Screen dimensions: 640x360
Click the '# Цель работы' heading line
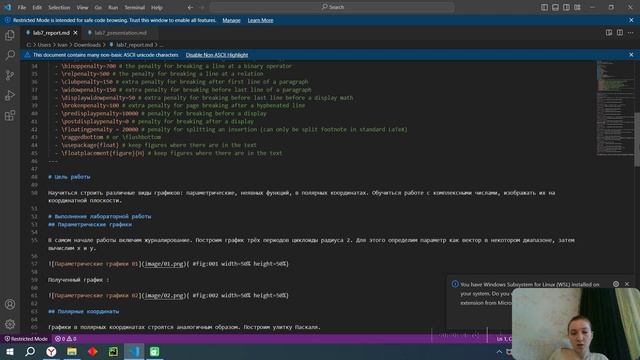point(69,177)
